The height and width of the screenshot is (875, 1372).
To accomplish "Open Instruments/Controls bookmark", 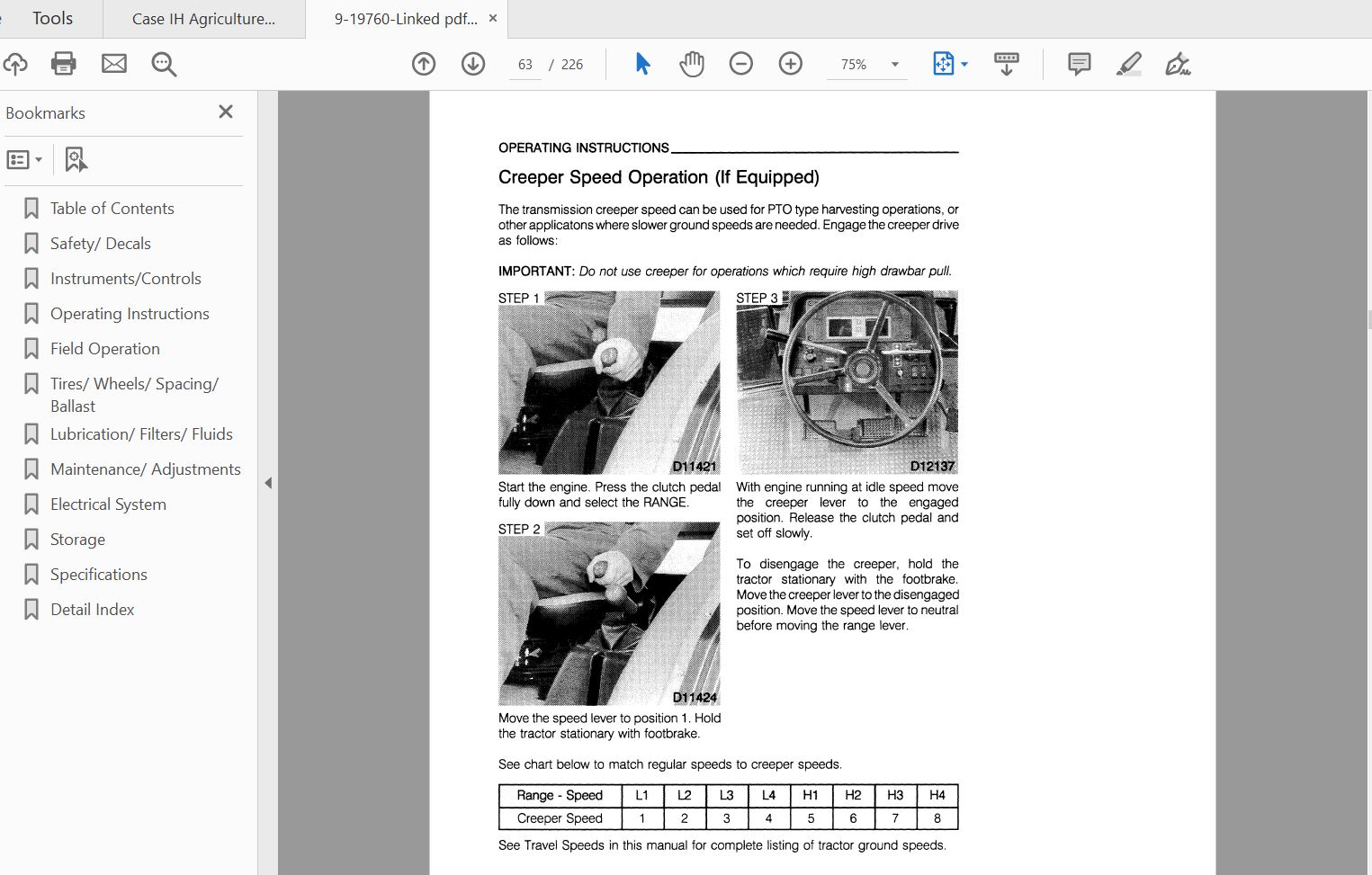I will point(126,279).
